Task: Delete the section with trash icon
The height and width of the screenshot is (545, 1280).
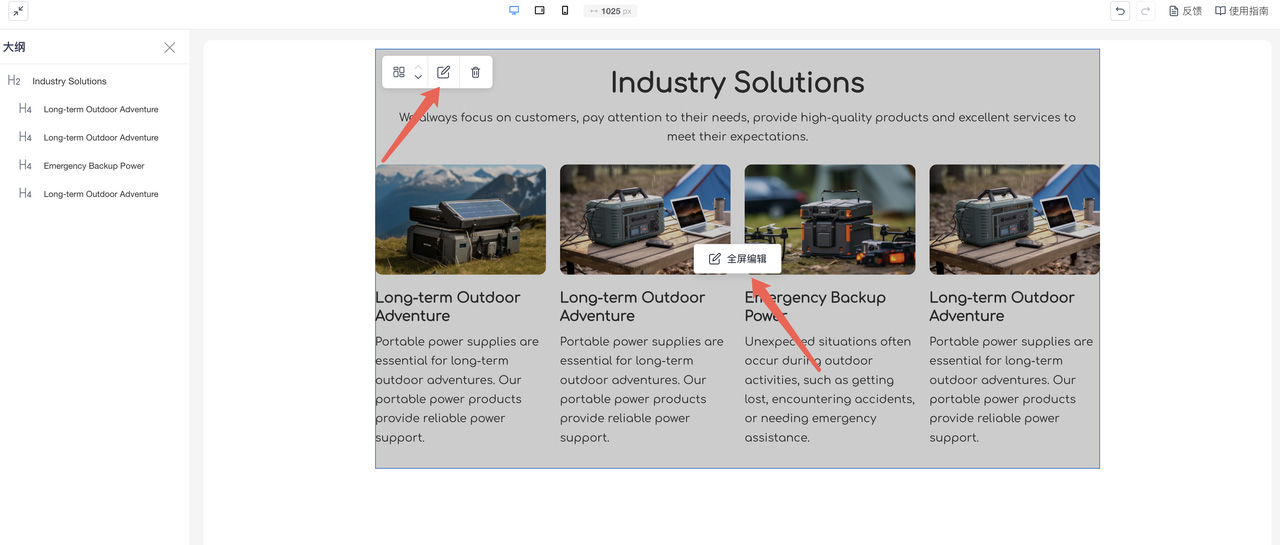Action: click(476, 72)
